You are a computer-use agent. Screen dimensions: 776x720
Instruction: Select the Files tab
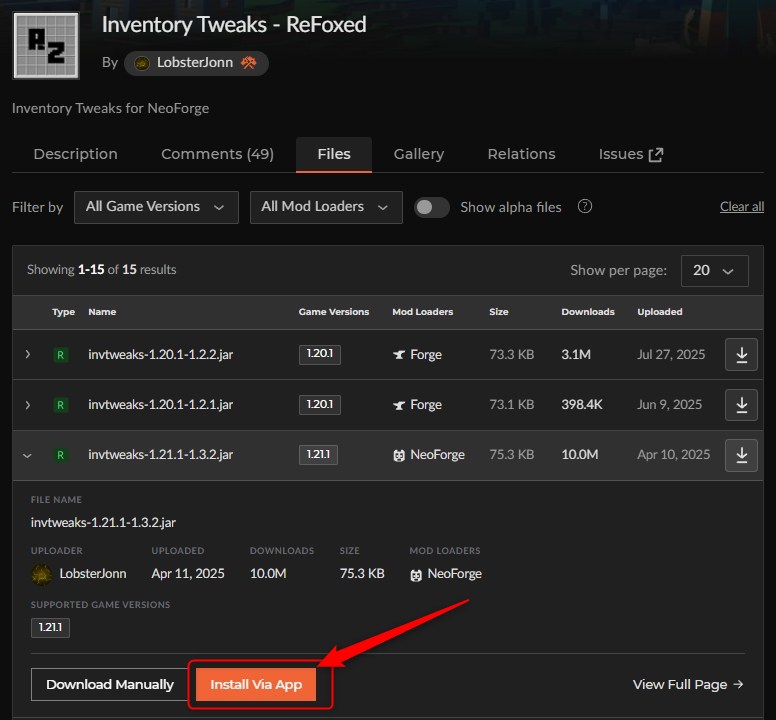(x=334, y=154)
